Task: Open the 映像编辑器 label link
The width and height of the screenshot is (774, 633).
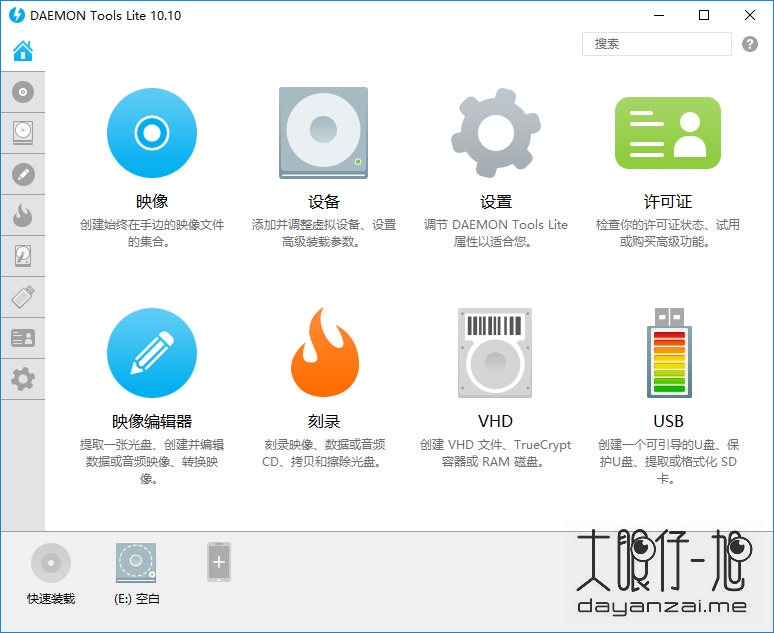Action: 152,421
